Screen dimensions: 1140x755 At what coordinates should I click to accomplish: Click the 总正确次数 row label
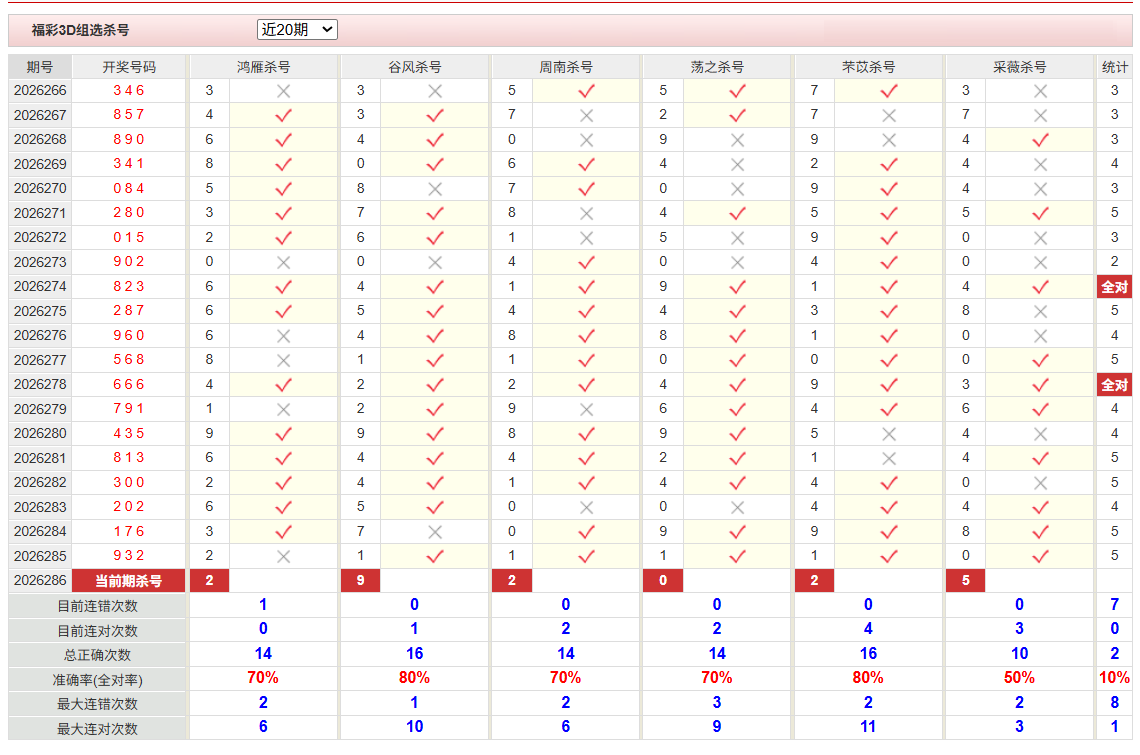click(97, 655)
